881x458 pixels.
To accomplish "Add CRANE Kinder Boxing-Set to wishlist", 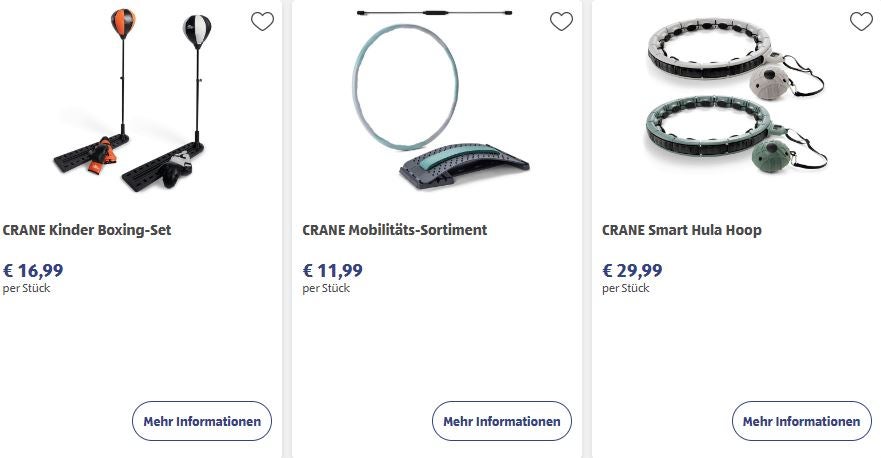I will pos(262,21).
